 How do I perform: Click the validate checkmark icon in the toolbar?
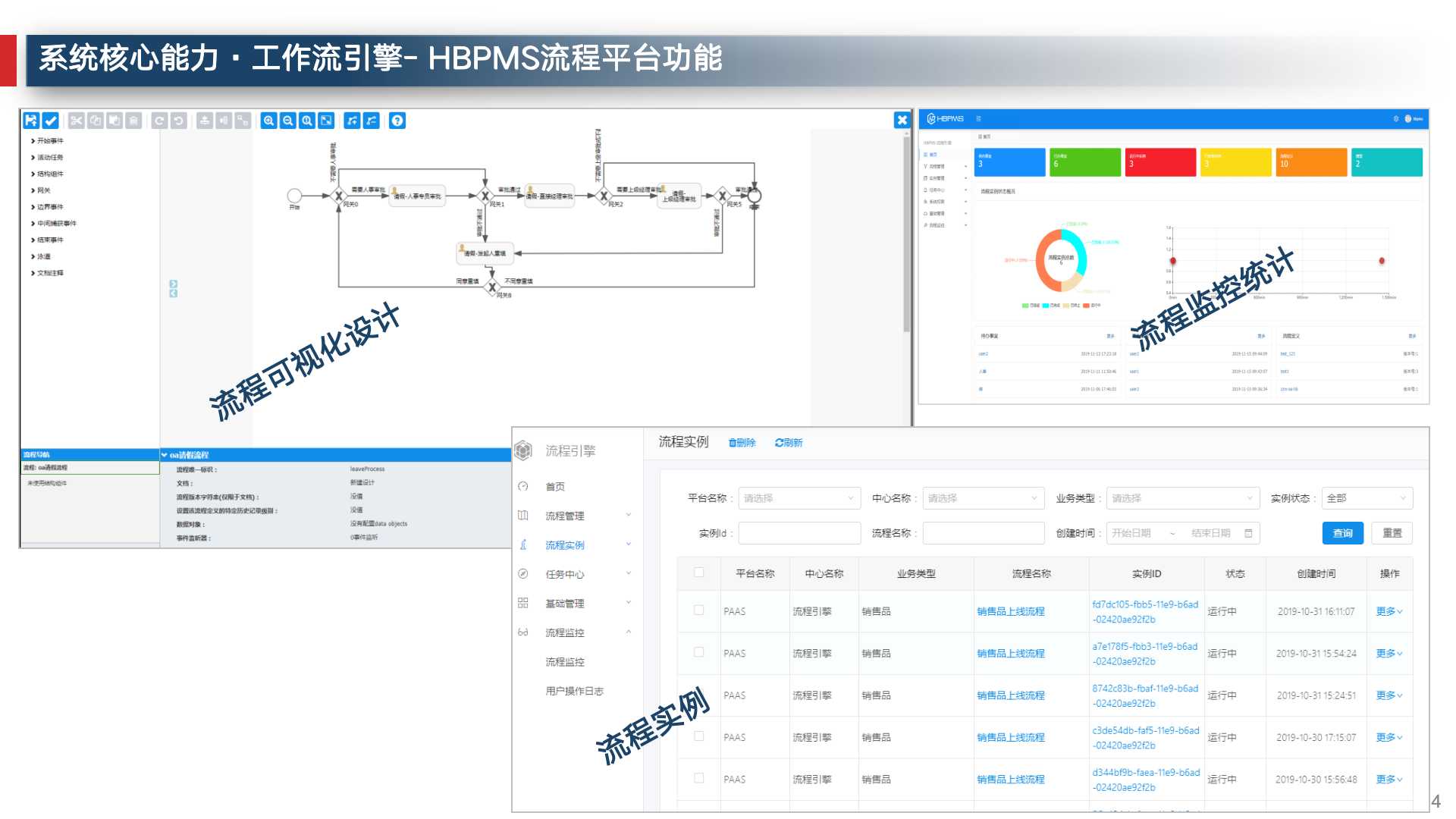tap(50, 120)
